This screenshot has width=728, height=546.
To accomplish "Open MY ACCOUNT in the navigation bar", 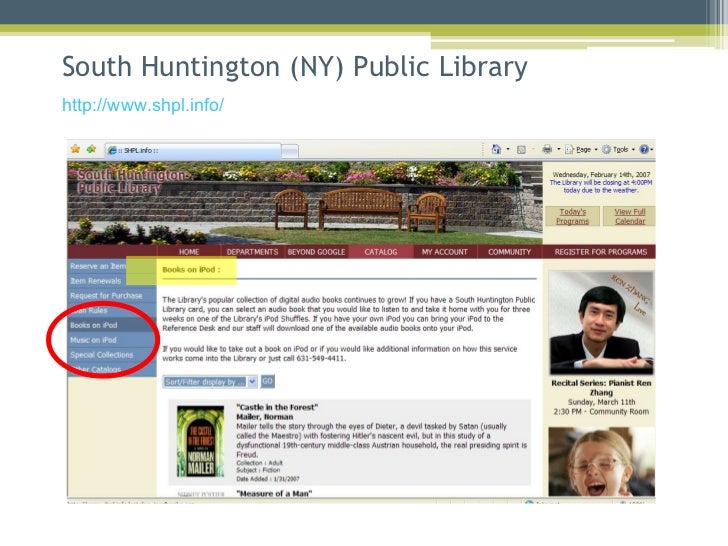I will [x=444, y=252].
